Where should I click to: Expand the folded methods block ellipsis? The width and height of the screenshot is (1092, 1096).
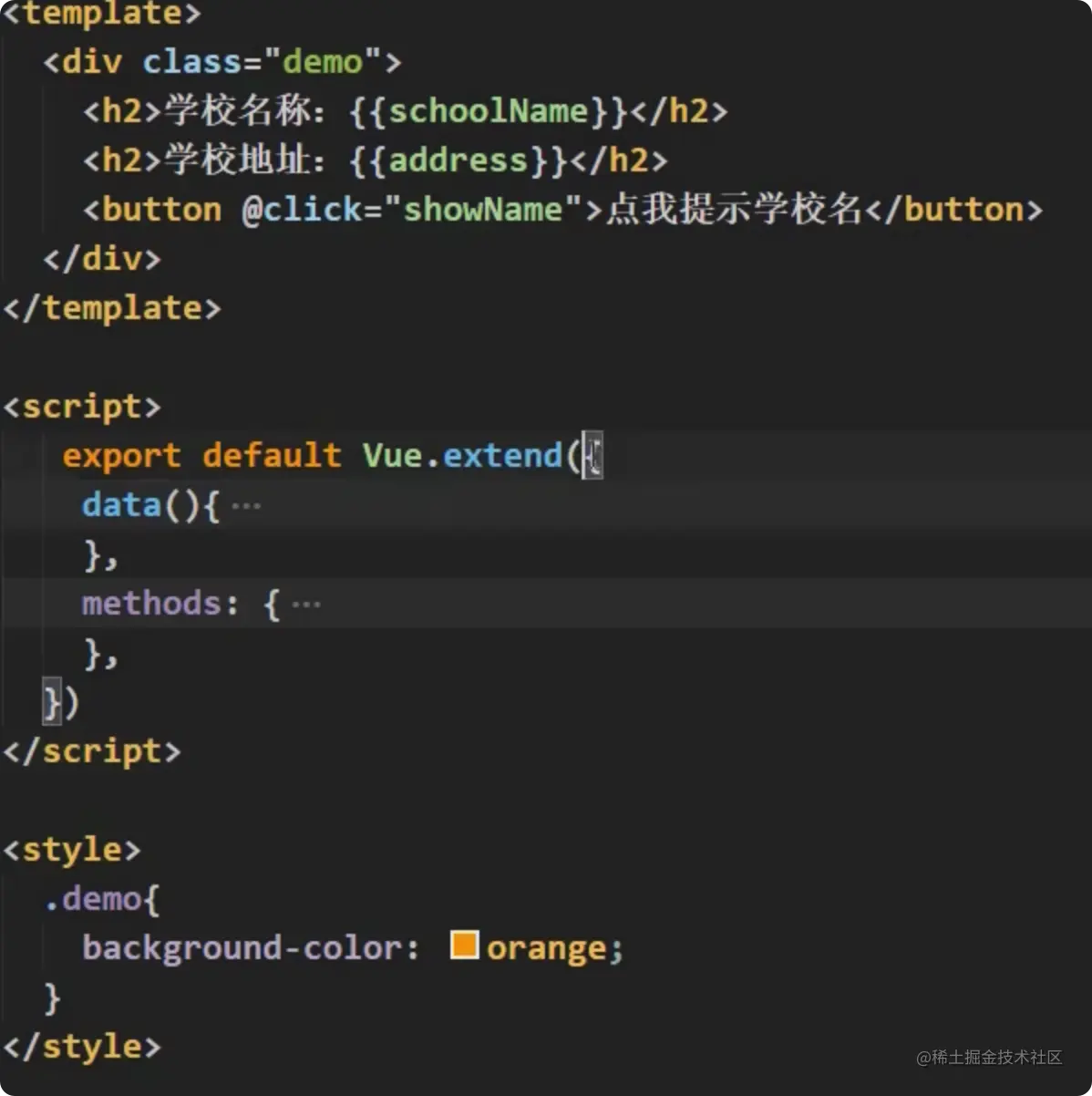click(x=306, y=605)
